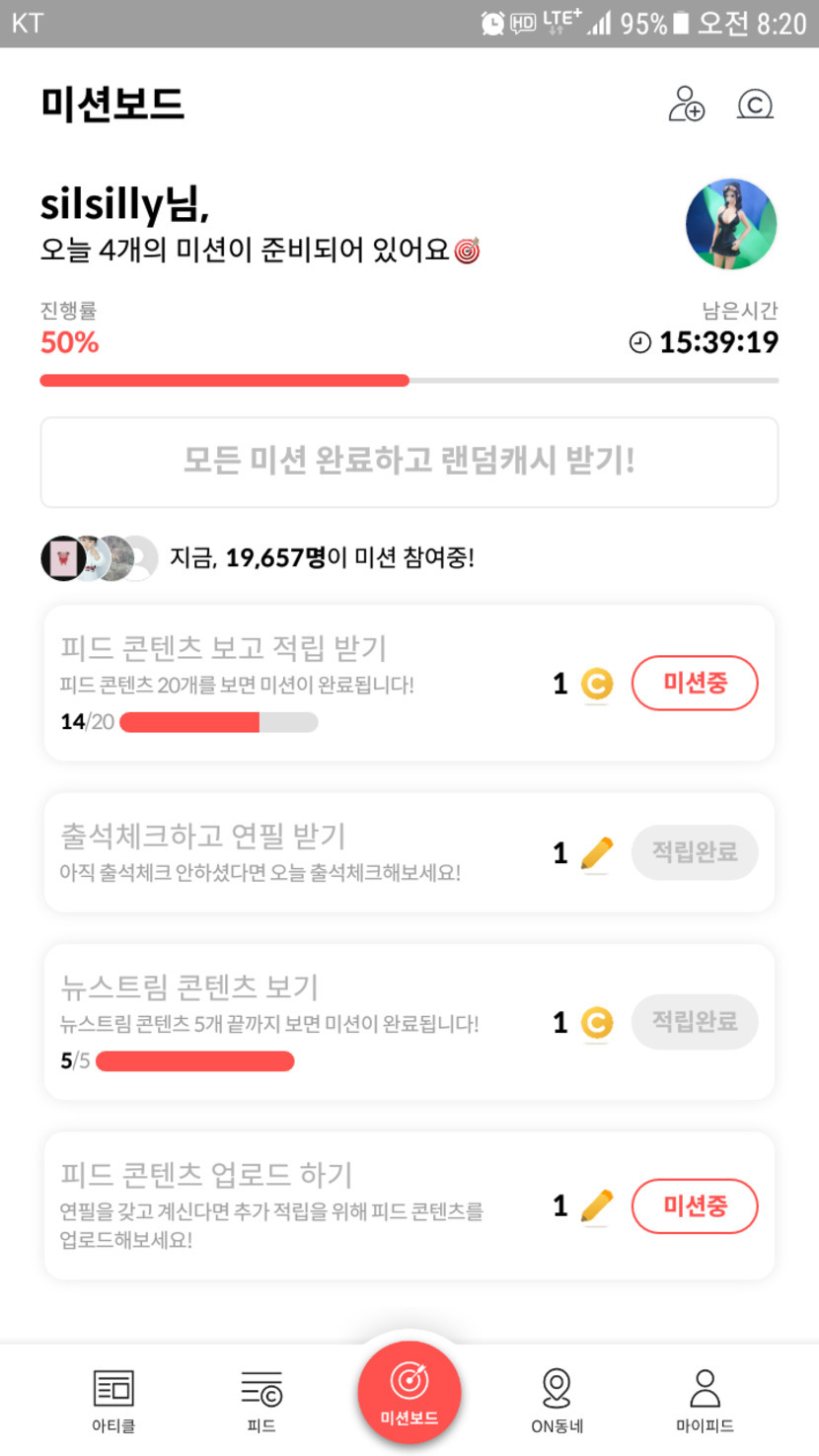Tap the gold coin reward icon on 뉴스트림 mission

(596, 1023)
